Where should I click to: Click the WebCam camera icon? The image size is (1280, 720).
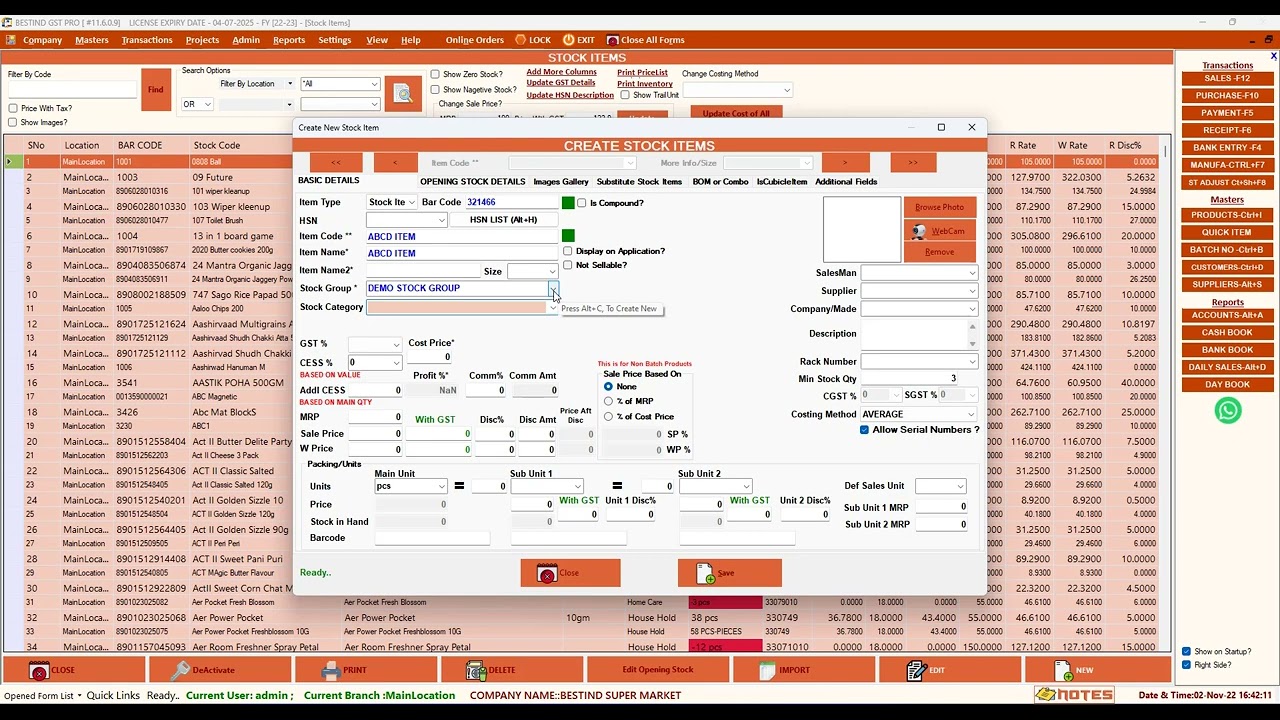(919, 231)
